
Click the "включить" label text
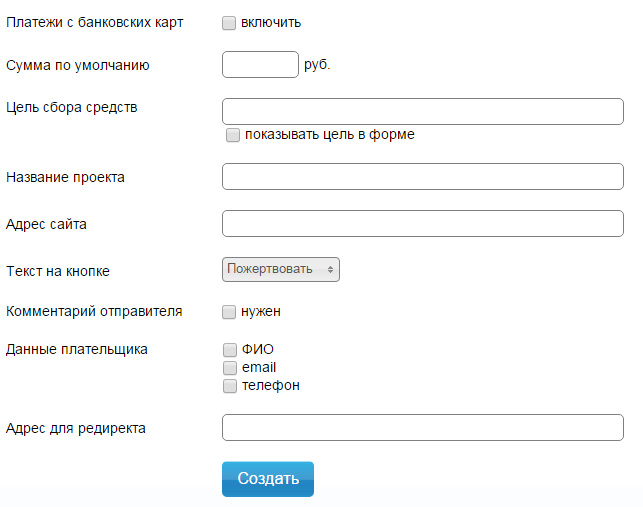point(271,23)
